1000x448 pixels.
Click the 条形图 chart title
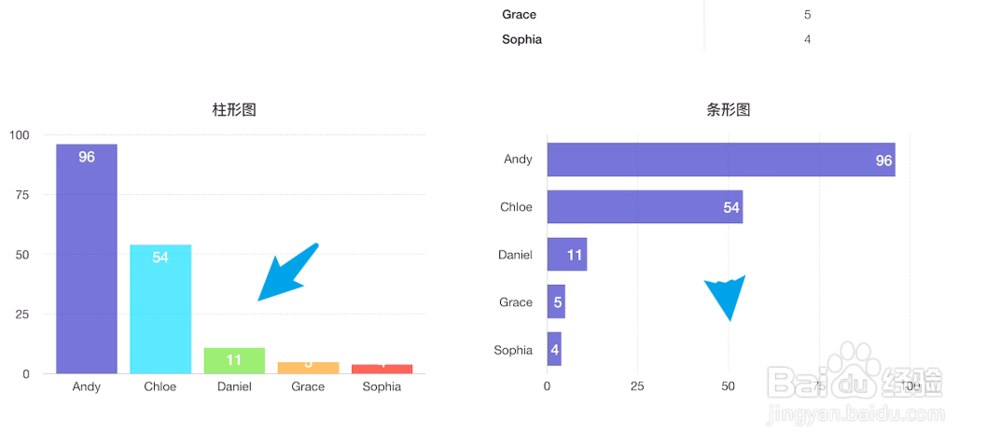(728, 110)
